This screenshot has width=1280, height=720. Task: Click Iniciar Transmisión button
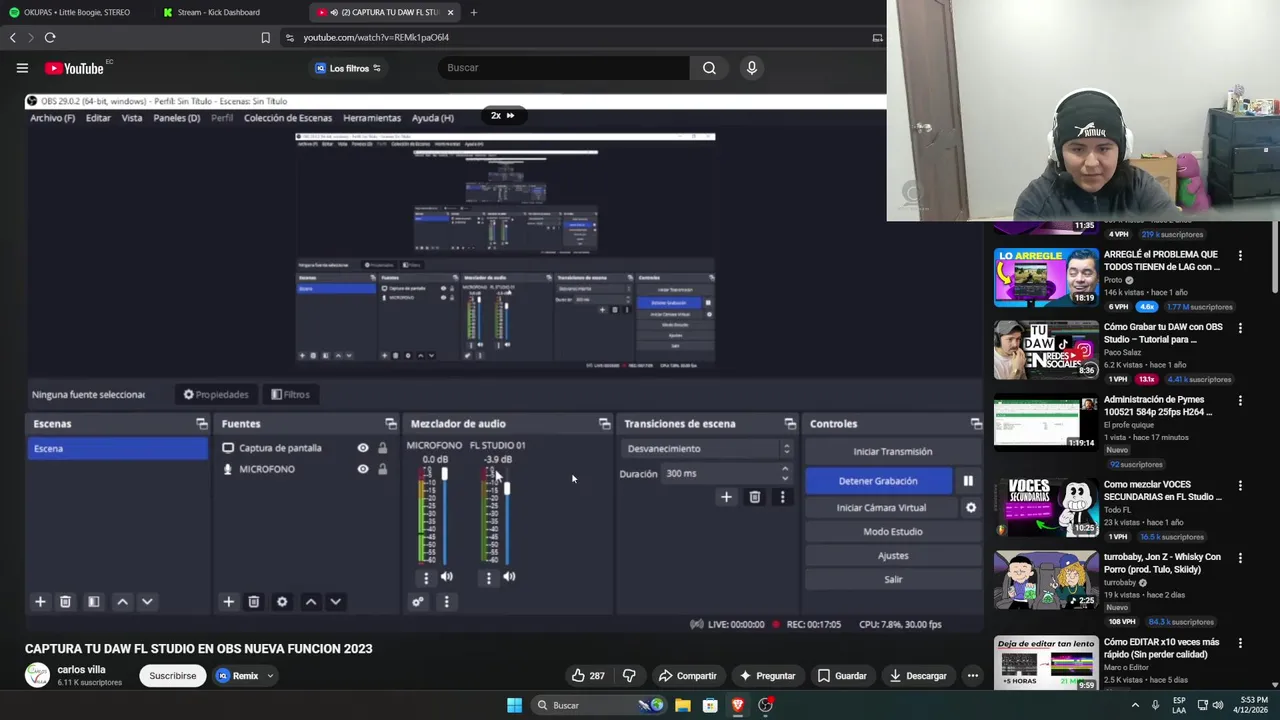tap(893, 452)
